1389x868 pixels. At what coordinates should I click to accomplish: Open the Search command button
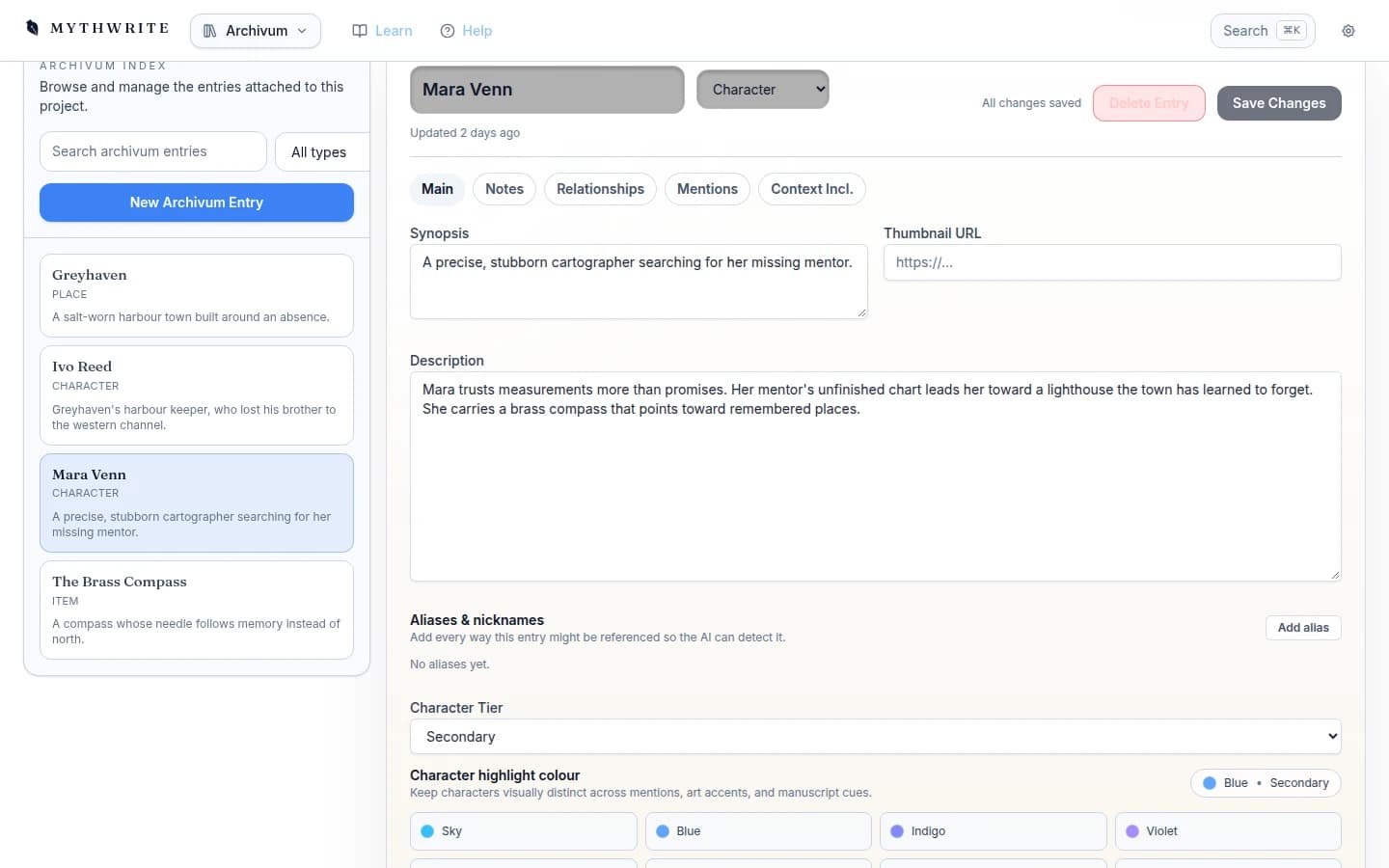click(x=1264, y=31)
